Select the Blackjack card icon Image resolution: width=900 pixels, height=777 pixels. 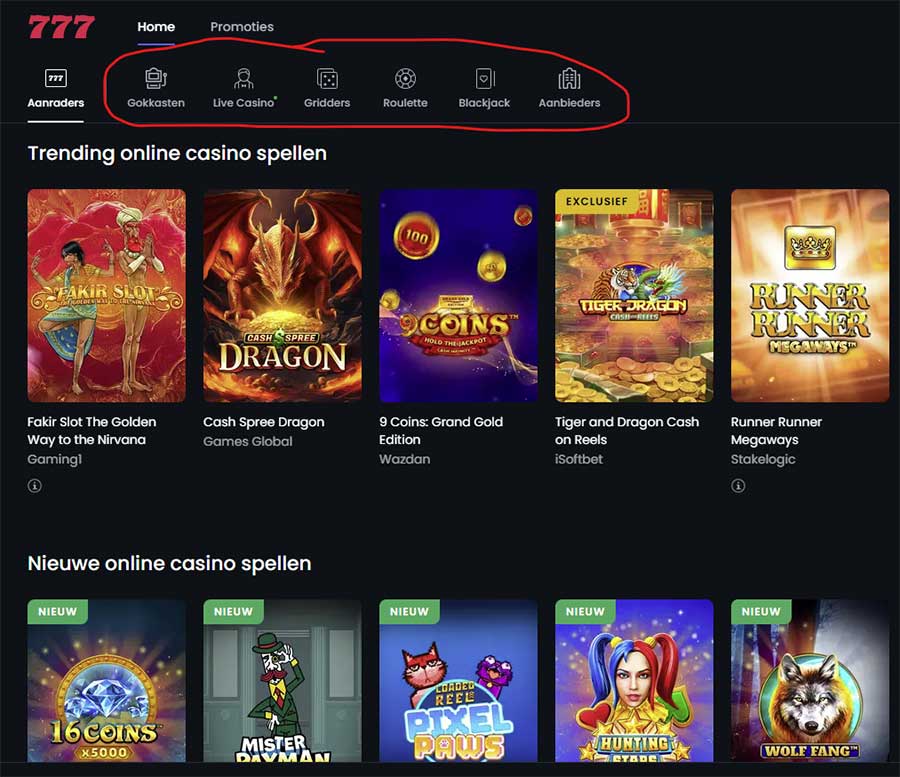point(484,79)
